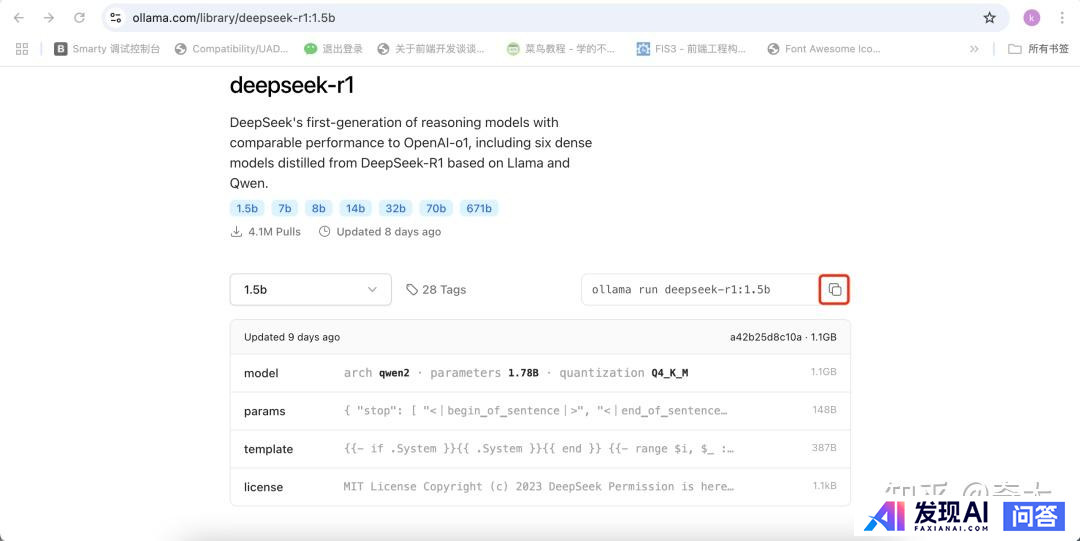This screenshot has height=541, width=1080.
Task: Reload the page with refresh icon
Action: pos(79,18)
